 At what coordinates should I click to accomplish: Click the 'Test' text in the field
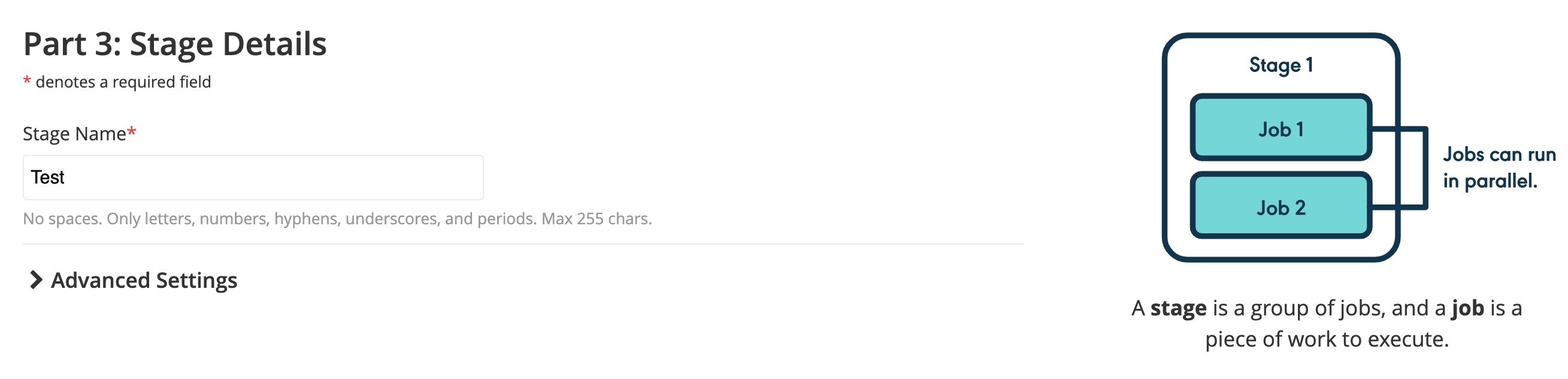point(47,178)
